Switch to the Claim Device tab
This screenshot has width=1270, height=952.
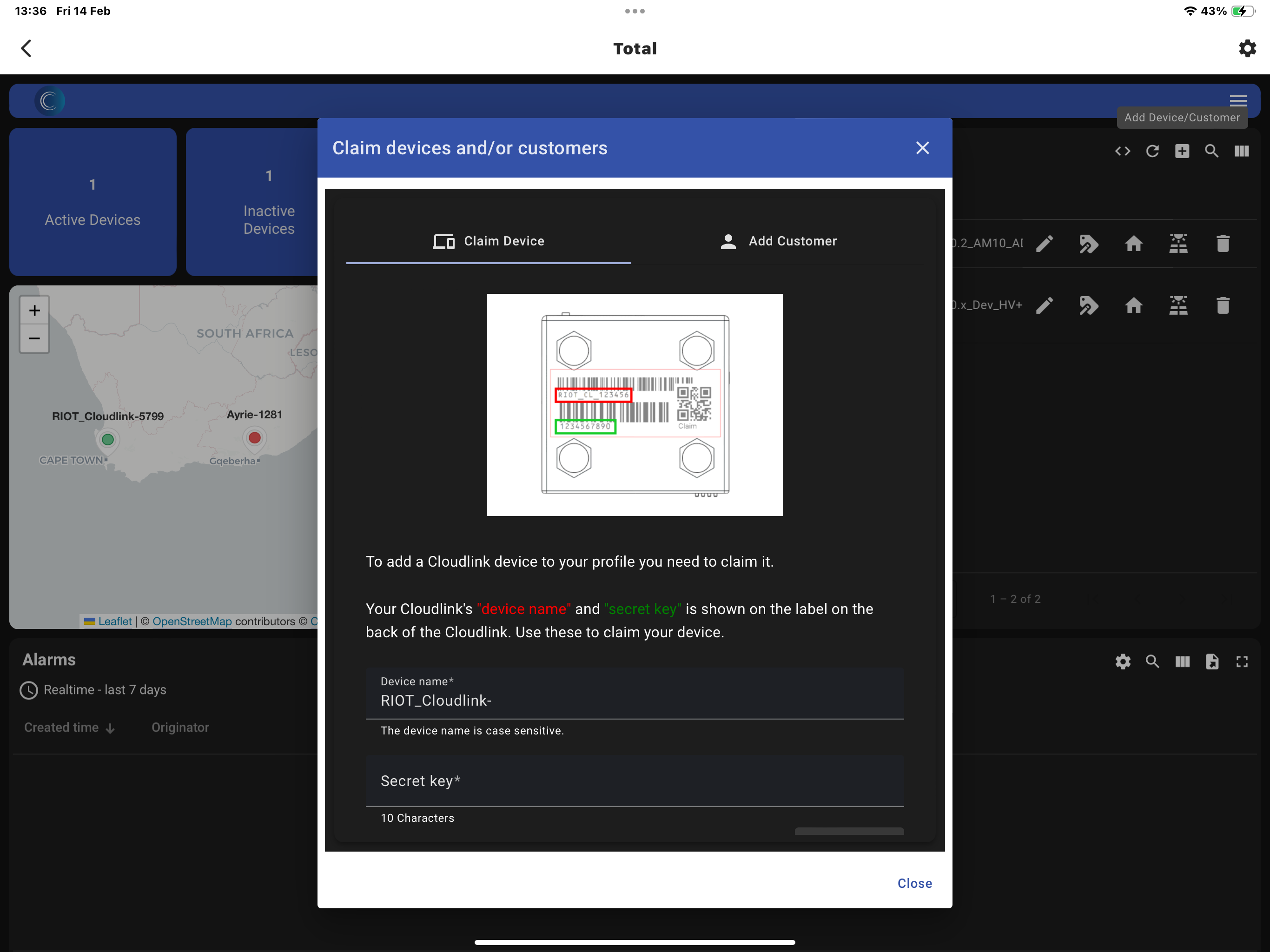point(489,241)
